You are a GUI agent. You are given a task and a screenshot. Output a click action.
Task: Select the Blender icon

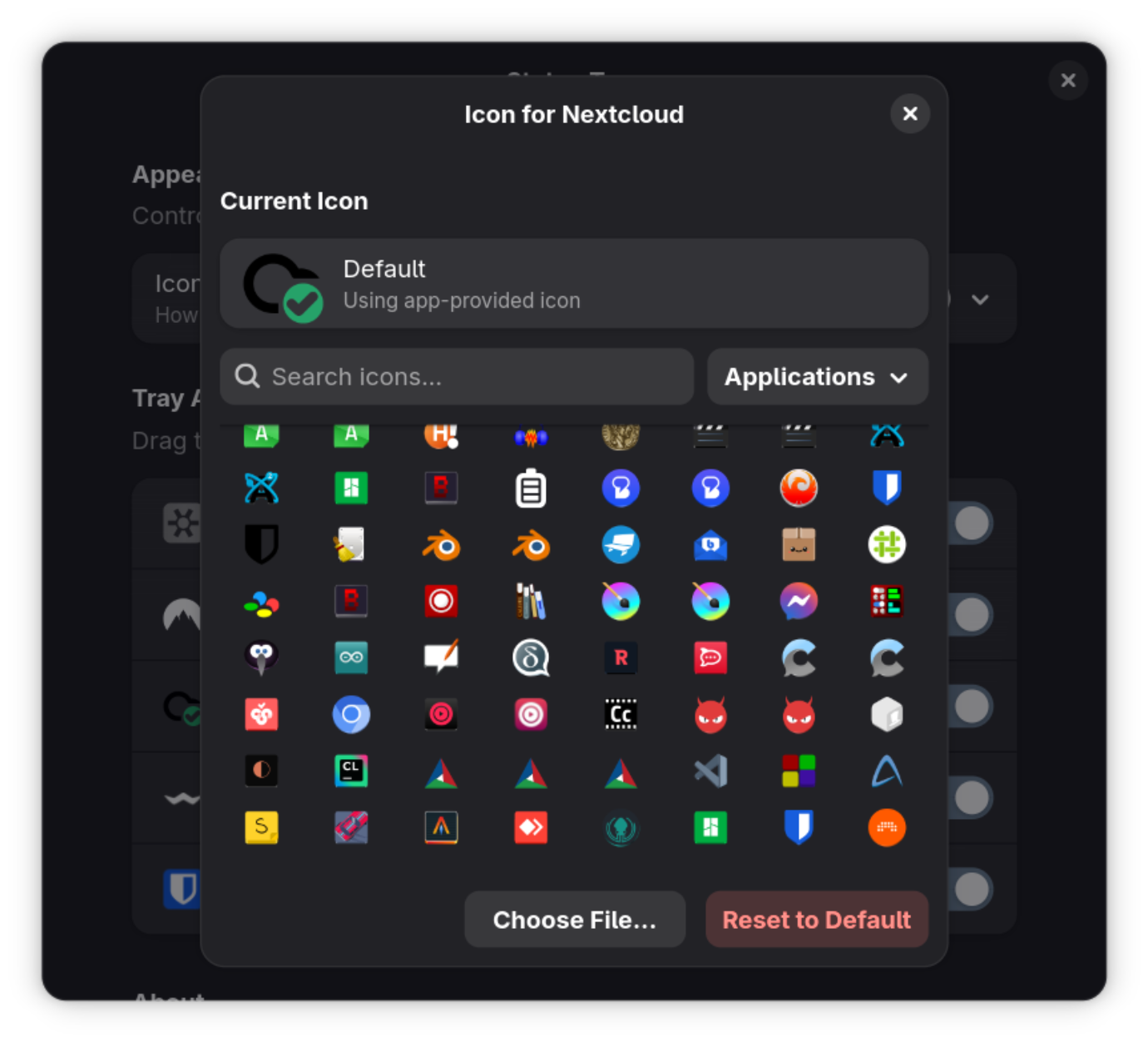coord(441,545)
